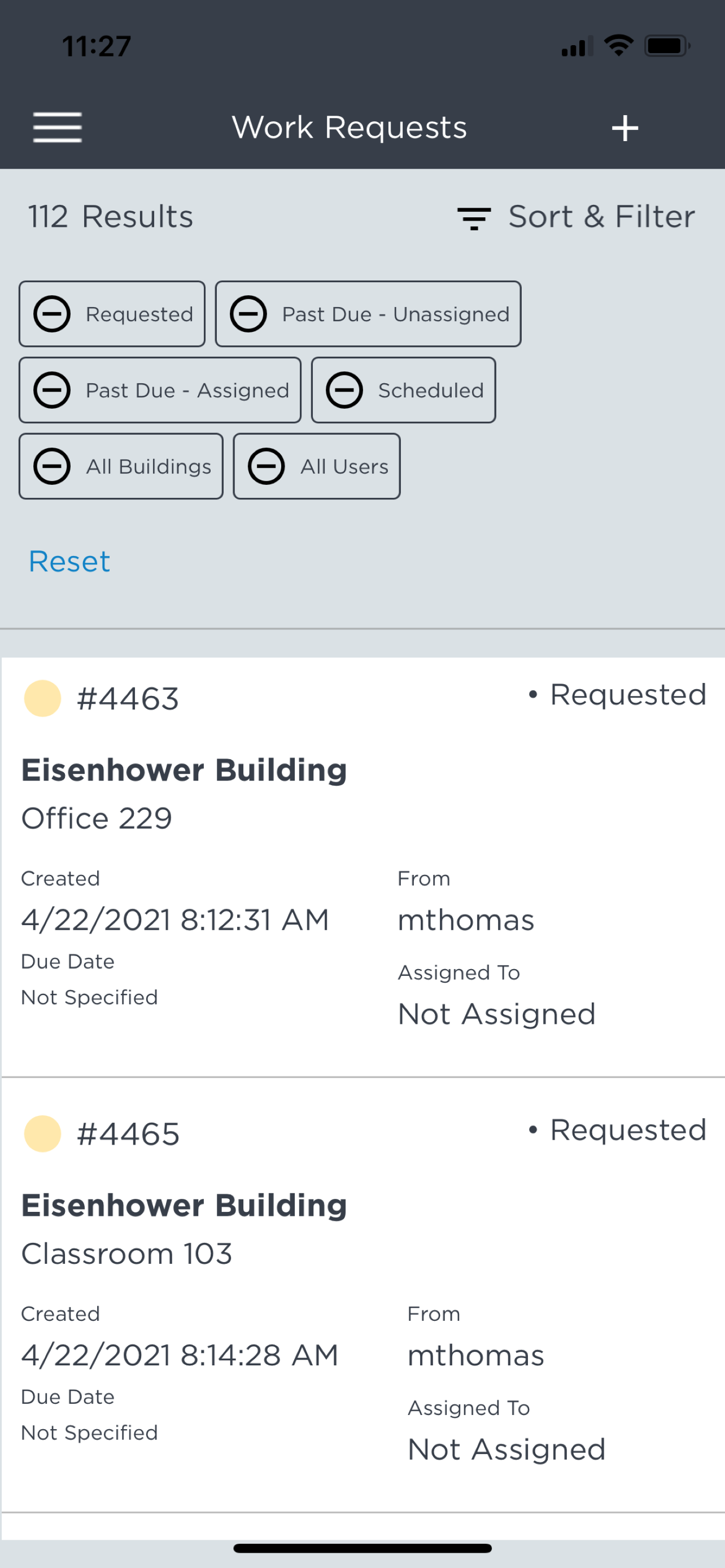
Task: Remove the Past Due - Assigned filter
Action: tap(52, 390)
